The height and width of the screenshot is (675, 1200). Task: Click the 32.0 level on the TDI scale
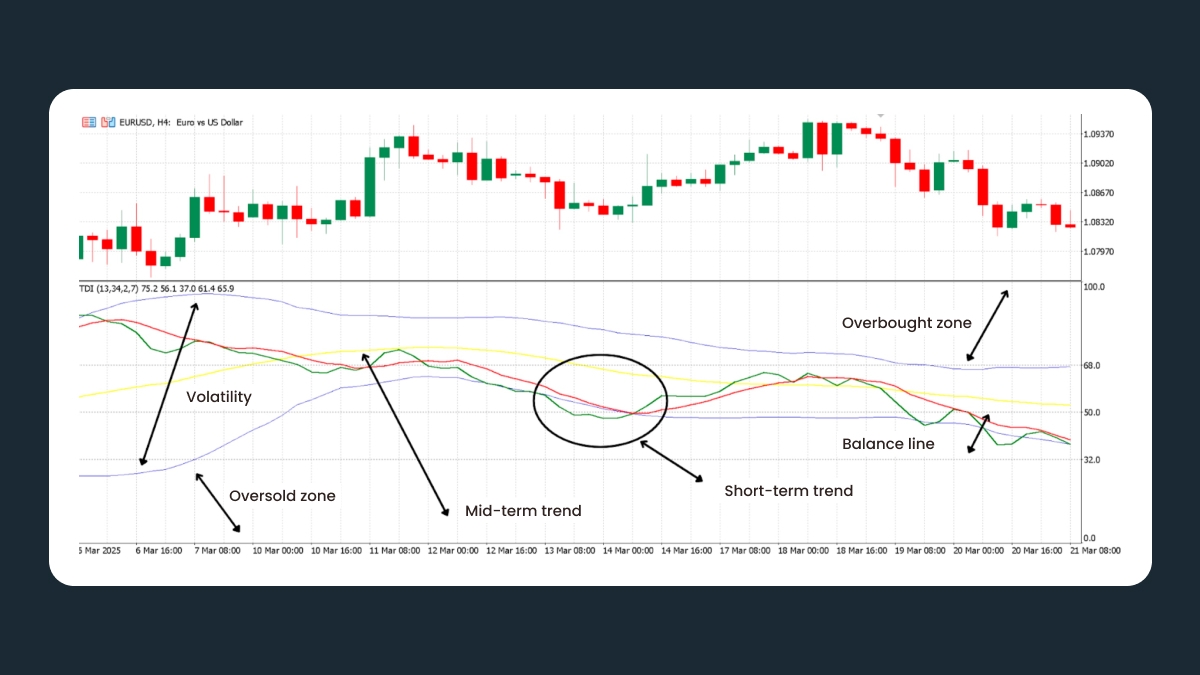pyautogui.click(x=1092, y=460)
